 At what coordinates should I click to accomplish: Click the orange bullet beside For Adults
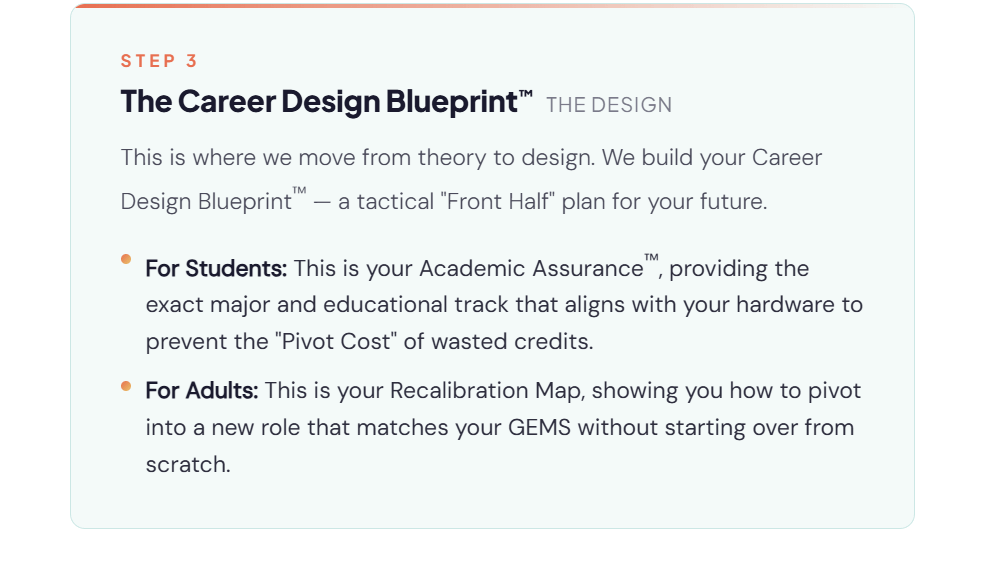(126, 385)
